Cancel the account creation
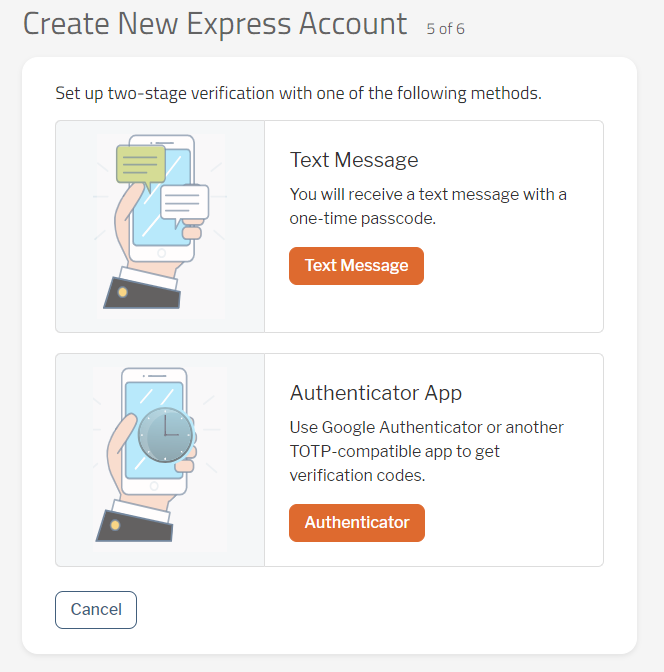Screen dimensions: 664x672 pos(96,609)
